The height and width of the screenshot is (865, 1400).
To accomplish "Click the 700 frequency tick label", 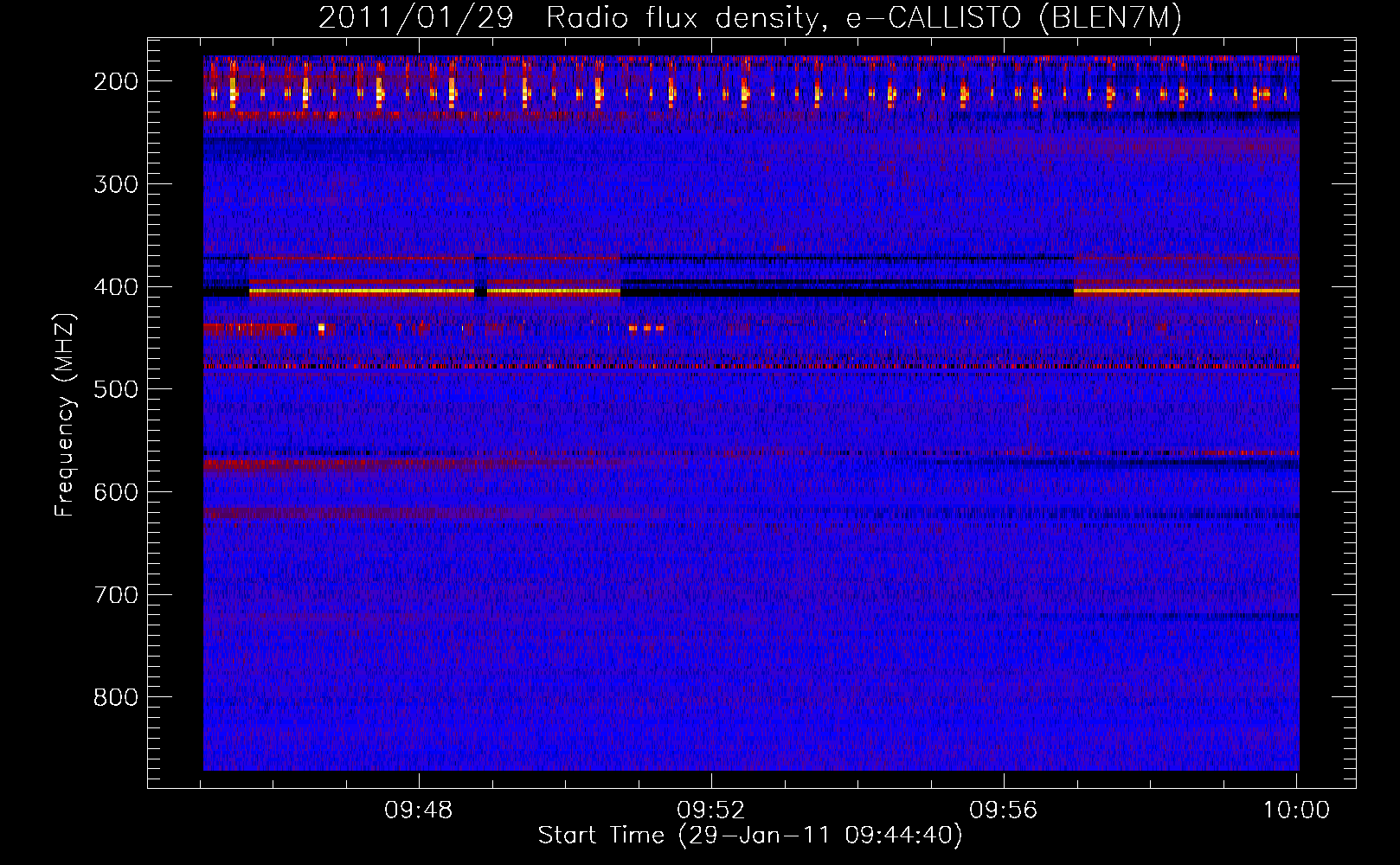I will click(x=116, y=595).
